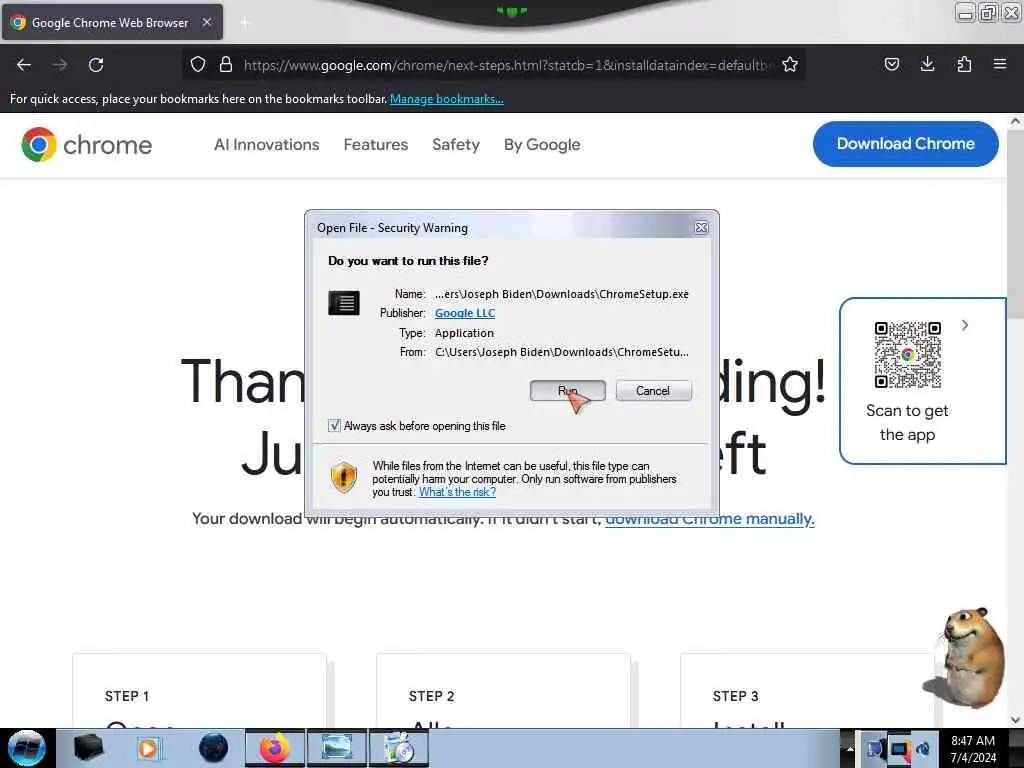
Task: Open the hamburger application menu
Action: [1000, 64]
